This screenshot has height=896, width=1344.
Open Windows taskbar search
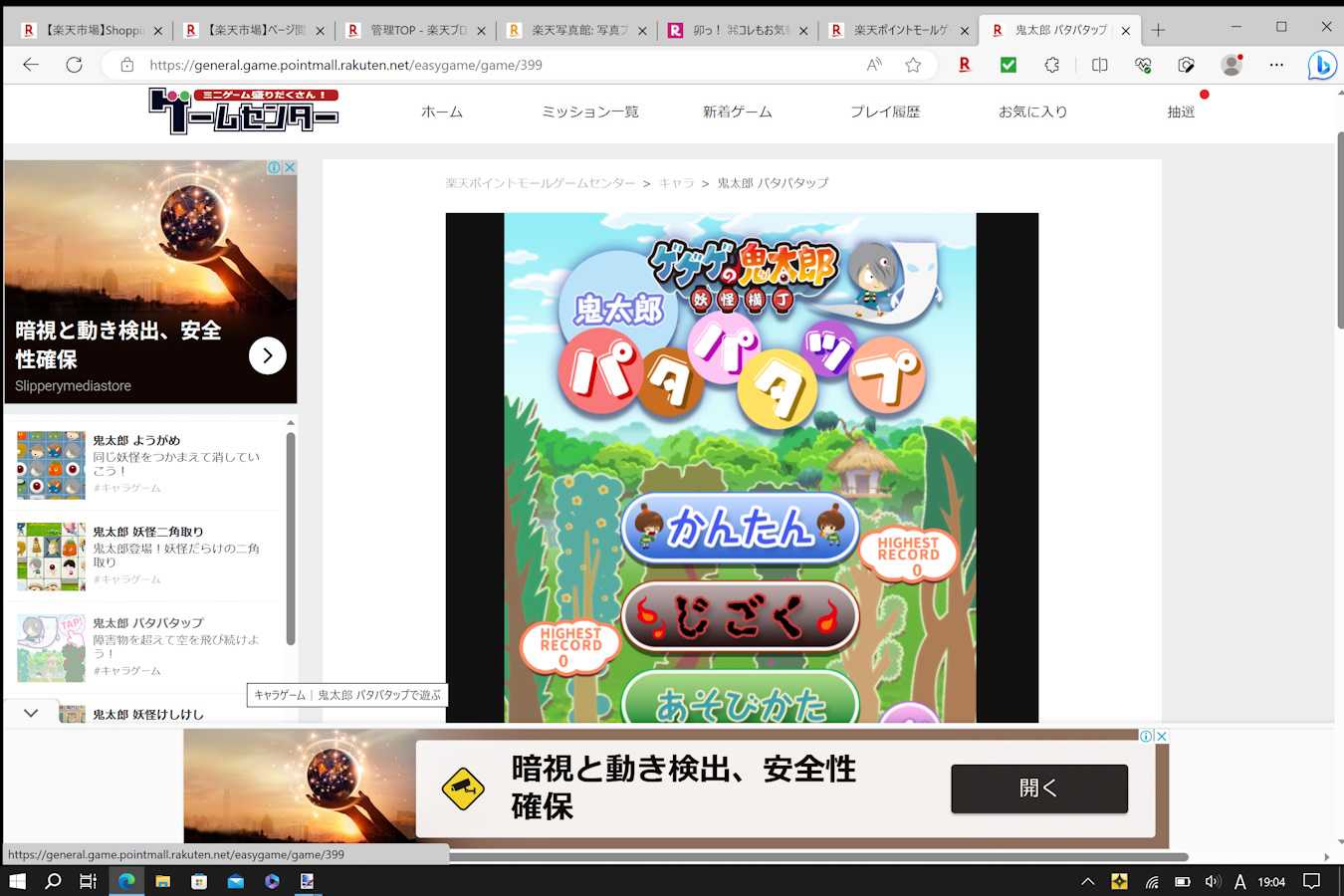[53, 881]
